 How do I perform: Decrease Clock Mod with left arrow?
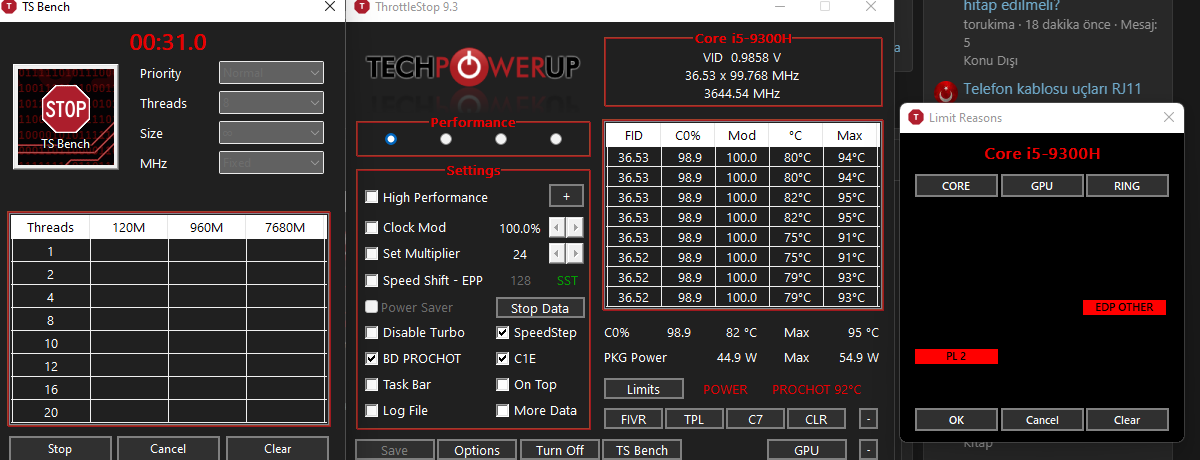(558, 228)
